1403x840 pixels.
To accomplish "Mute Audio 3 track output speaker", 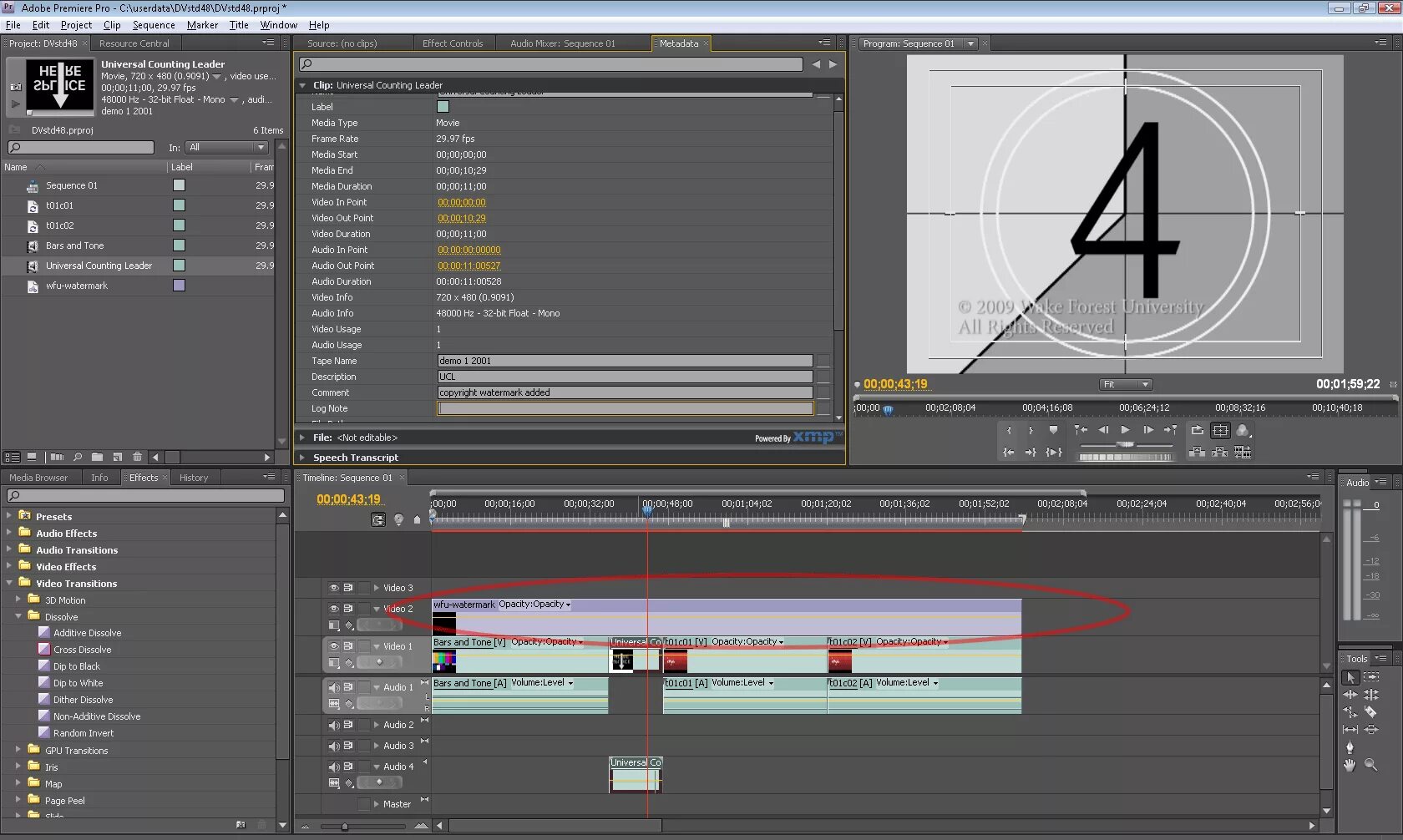I will point(334,746).
